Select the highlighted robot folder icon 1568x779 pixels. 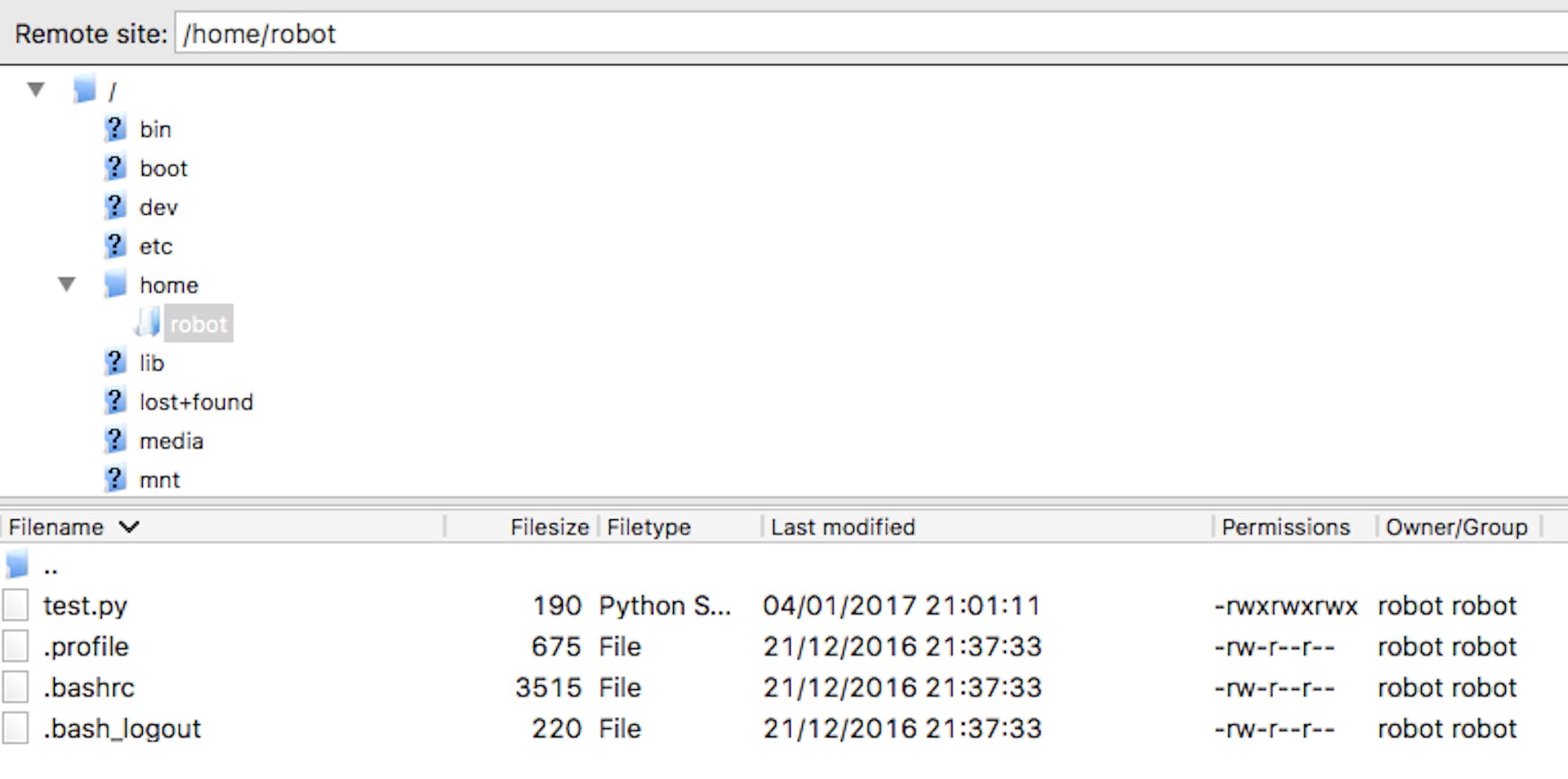[147, 323]
